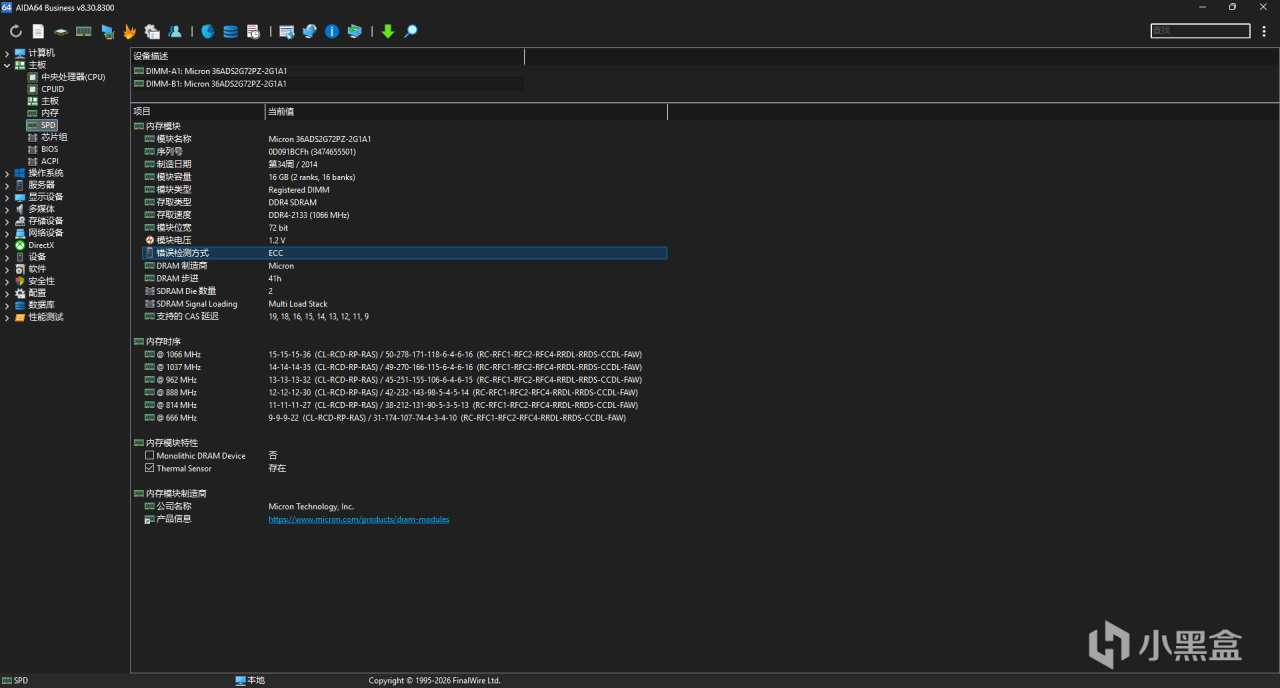The height and width of the screenshot is (688, 1280).
Task: Select the @ 1066 MHz timing row
Action: pos(405,354)
